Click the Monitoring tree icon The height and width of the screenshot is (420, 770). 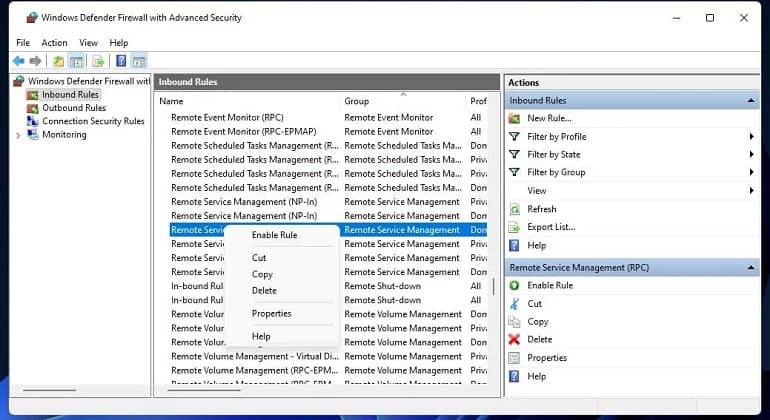point(32,135)
